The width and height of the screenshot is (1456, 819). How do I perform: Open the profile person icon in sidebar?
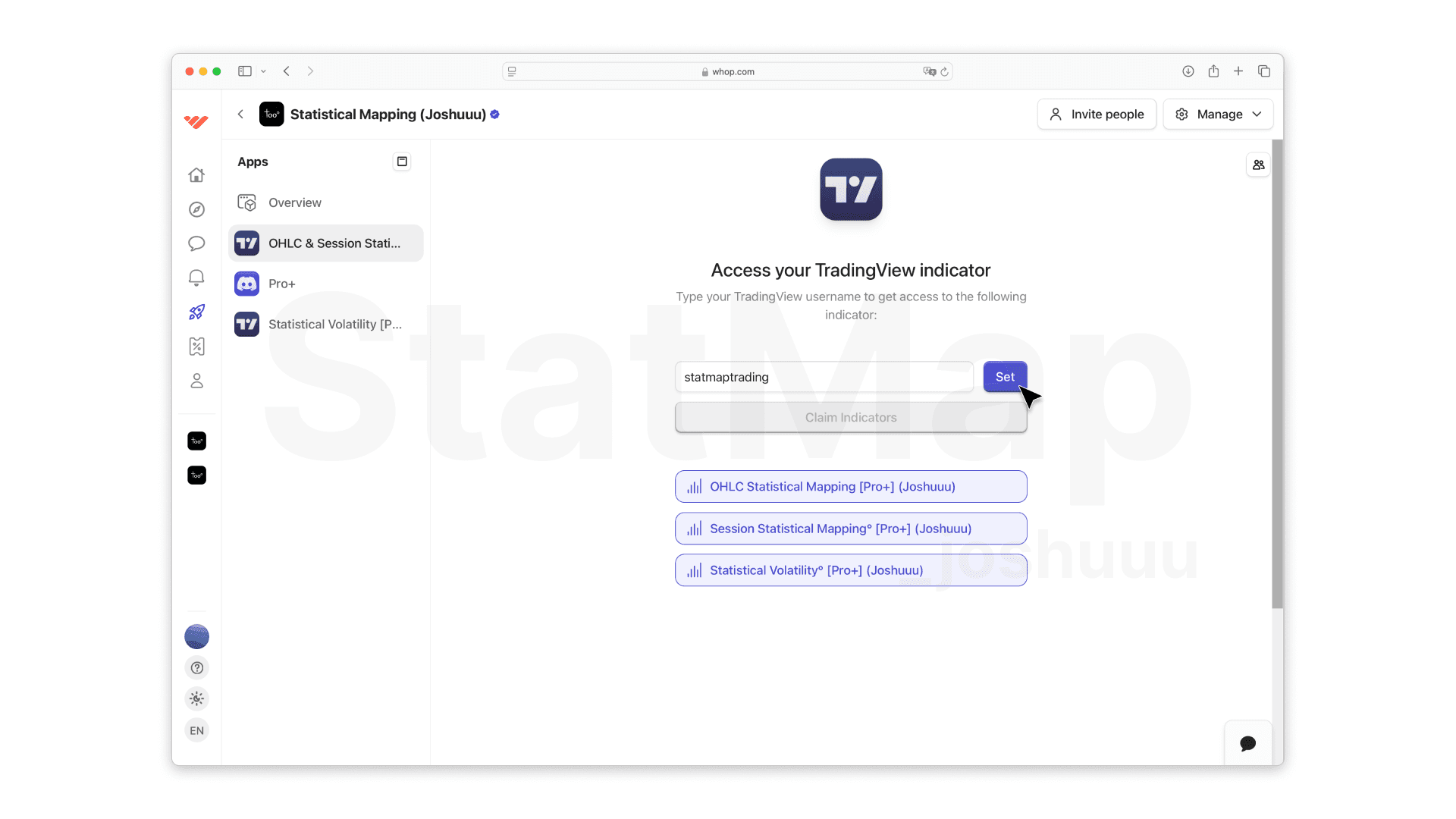(196, 381)
